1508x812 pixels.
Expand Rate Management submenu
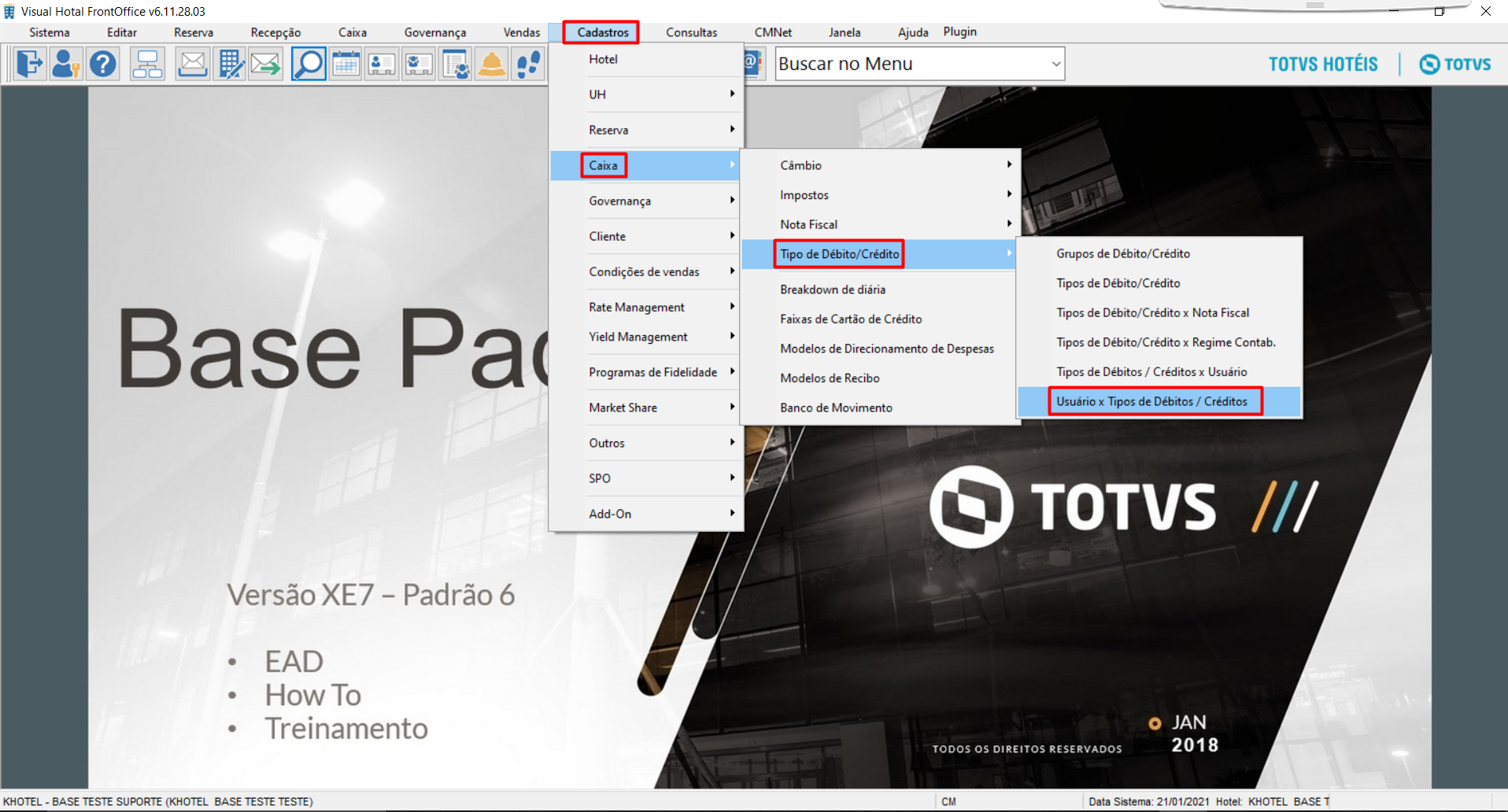(646, 307)
